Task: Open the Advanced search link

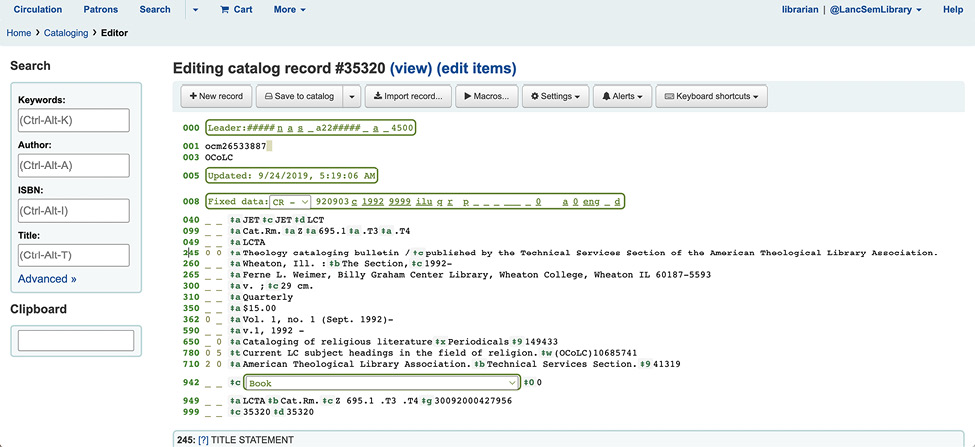Action: pyautogui.click(x=47, y=279)
